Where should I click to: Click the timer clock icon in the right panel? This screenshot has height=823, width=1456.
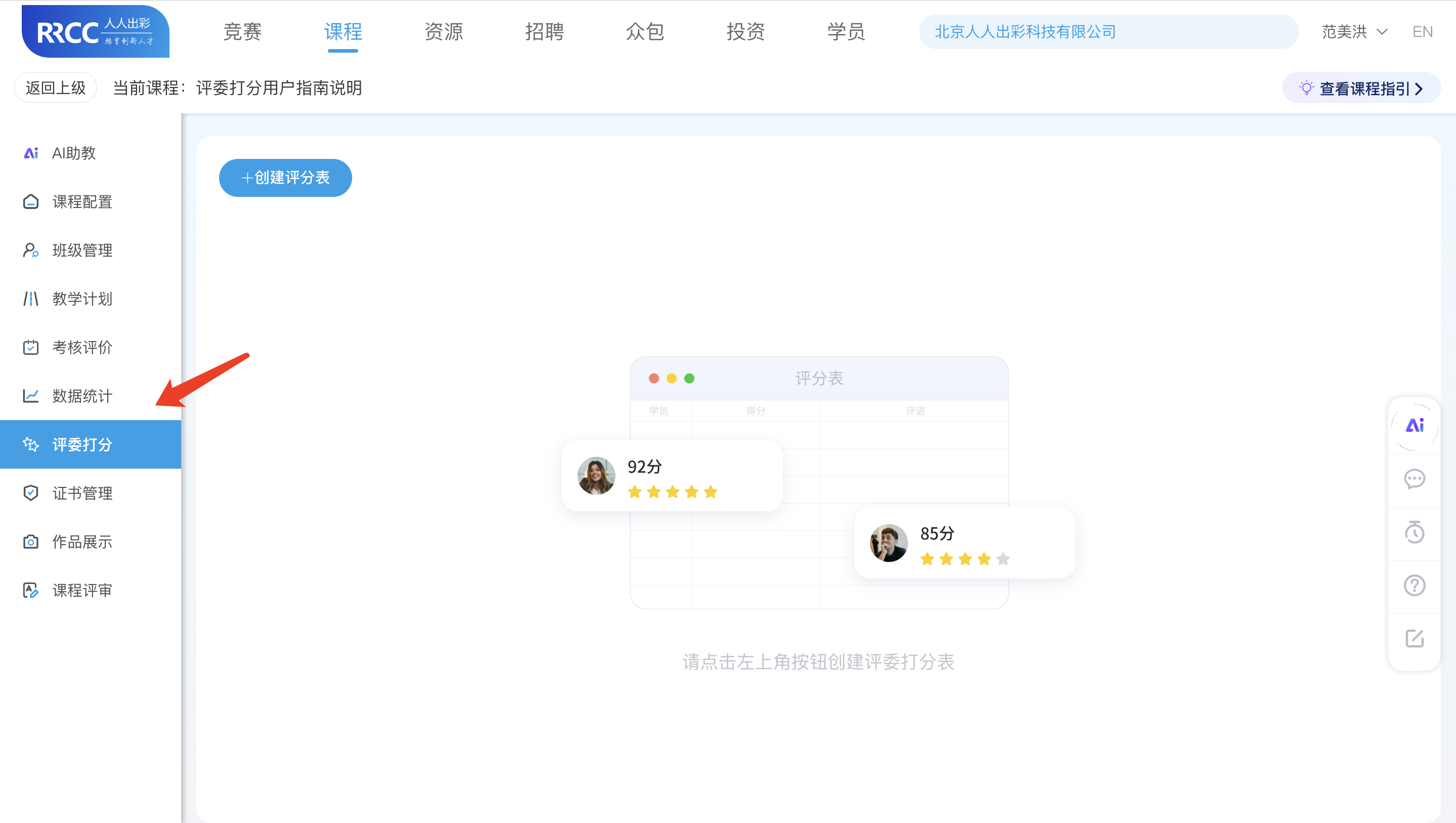coord(1414,532)
